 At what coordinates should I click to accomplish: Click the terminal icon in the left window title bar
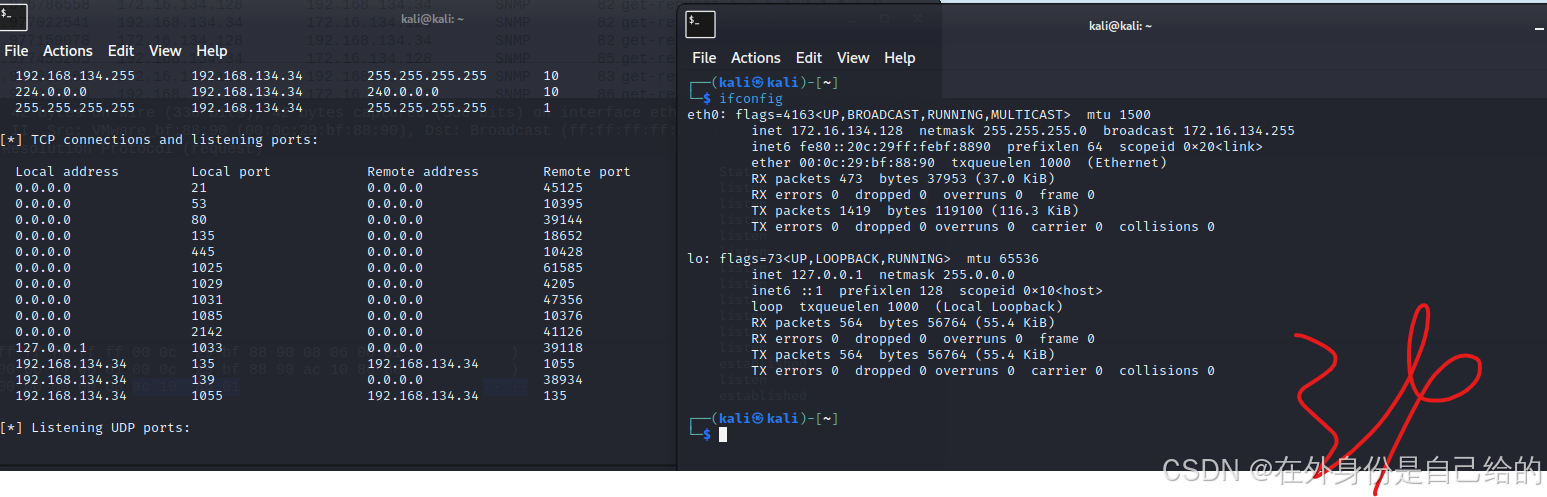pos(14,16)
